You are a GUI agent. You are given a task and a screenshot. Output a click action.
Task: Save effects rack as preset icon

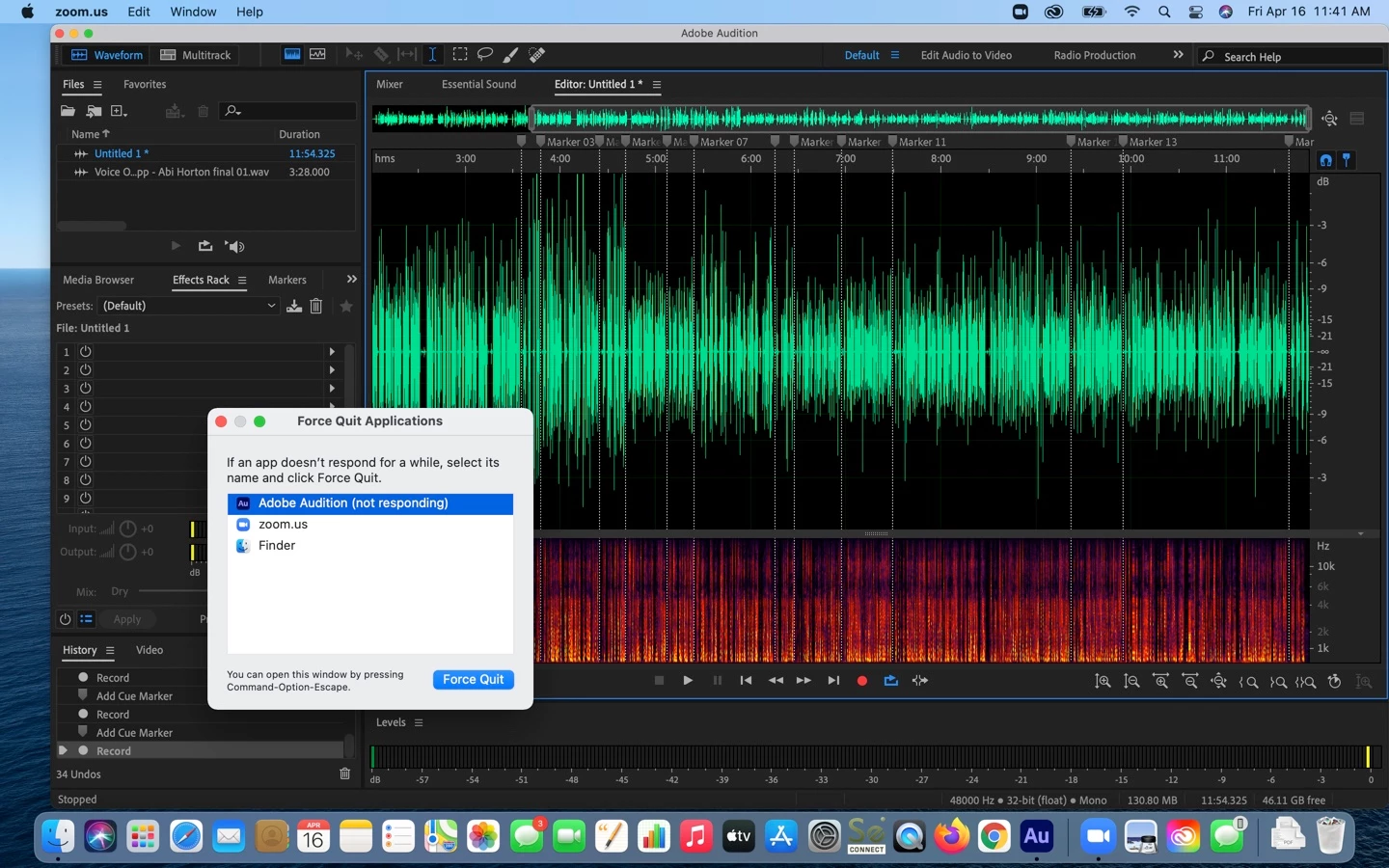coord(294,306)
